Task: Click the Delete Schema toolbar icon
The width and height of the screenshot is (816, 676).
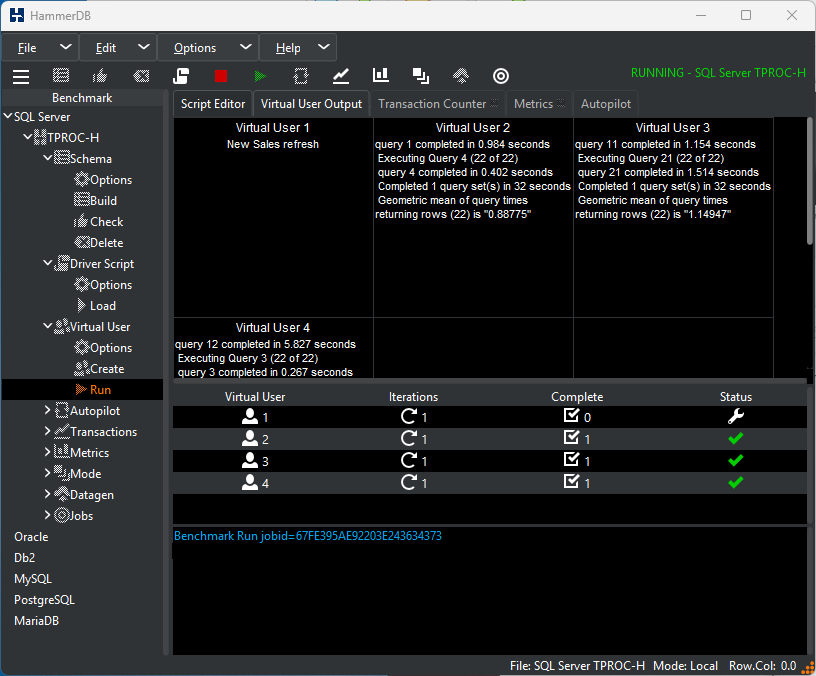Action: click(x=141, y=76)
